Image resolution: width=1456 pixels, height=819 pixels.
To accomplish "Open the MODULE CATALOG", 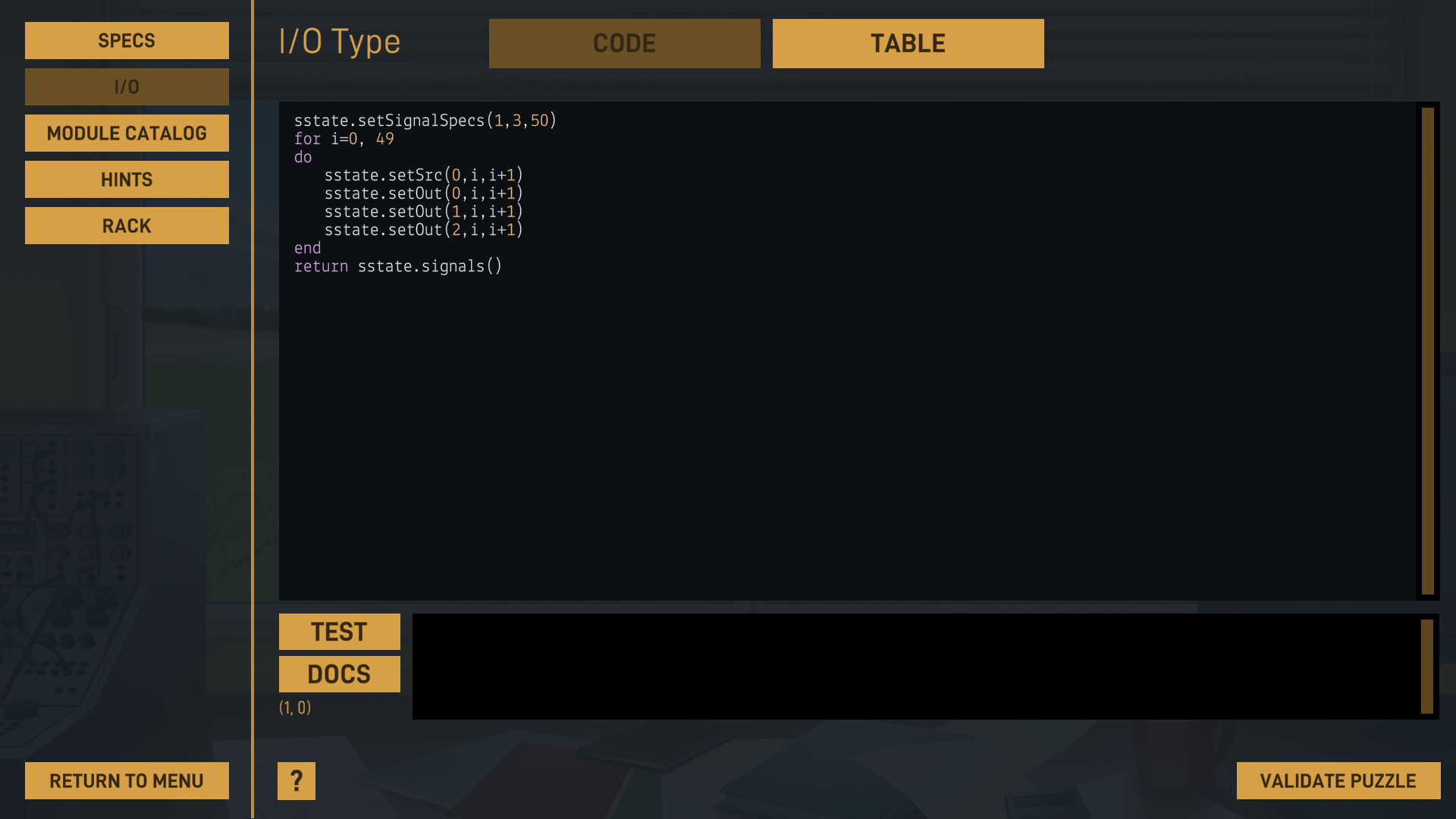I will [126, 133].
